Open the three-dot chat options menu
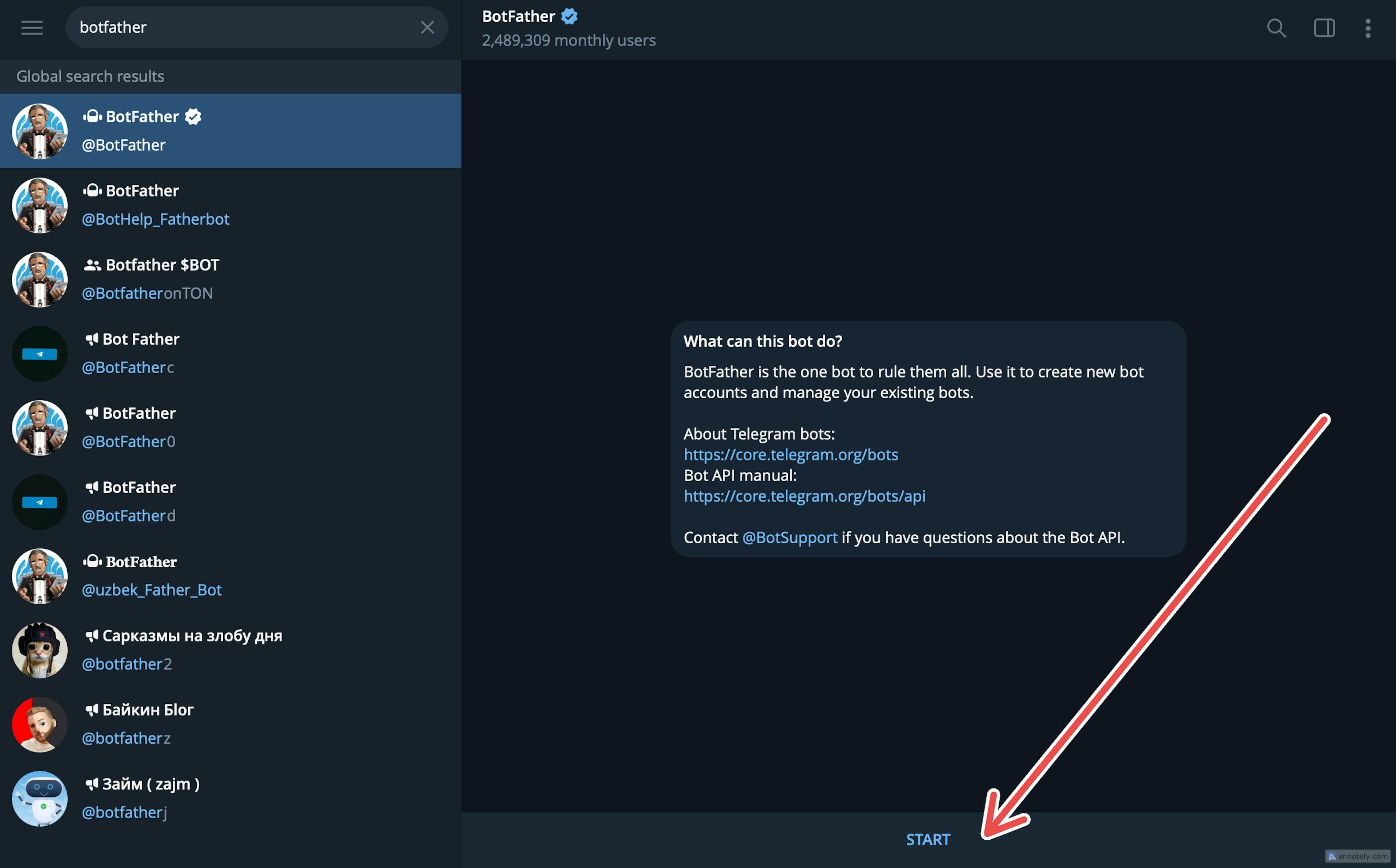This screenshot has height=868, width=1396. pos(1368,28)
